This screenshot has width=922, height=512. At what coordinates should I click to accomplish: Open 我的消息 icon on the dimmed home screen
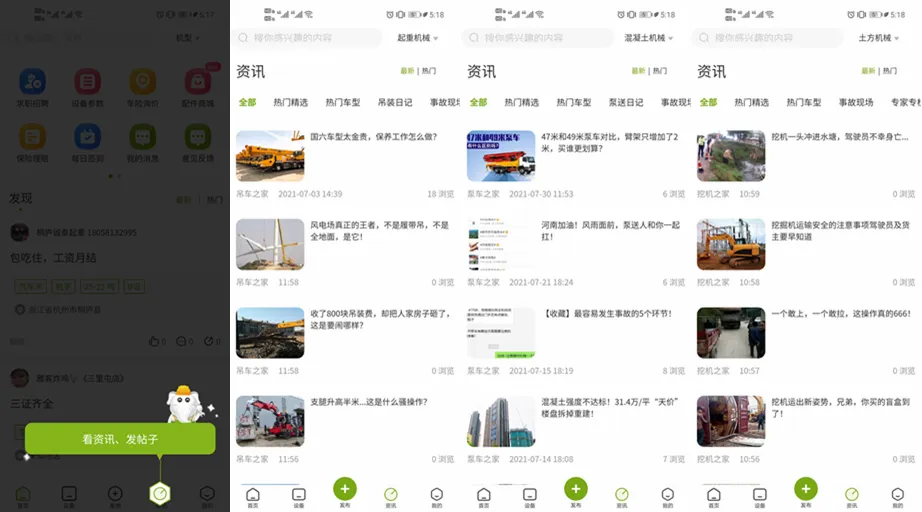(142, 137)
